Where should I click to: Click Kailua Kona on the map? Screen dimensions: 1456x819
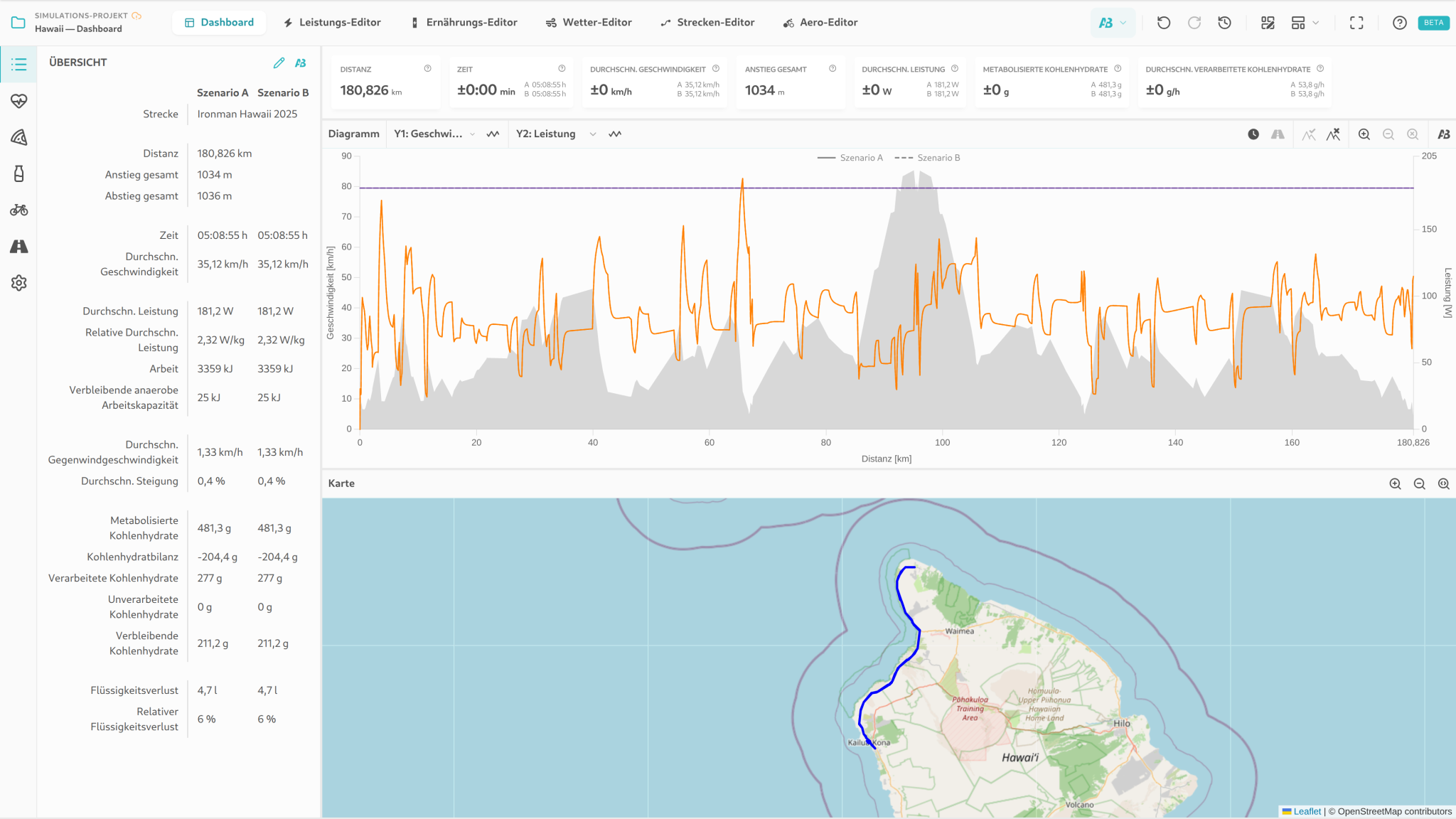869,743
